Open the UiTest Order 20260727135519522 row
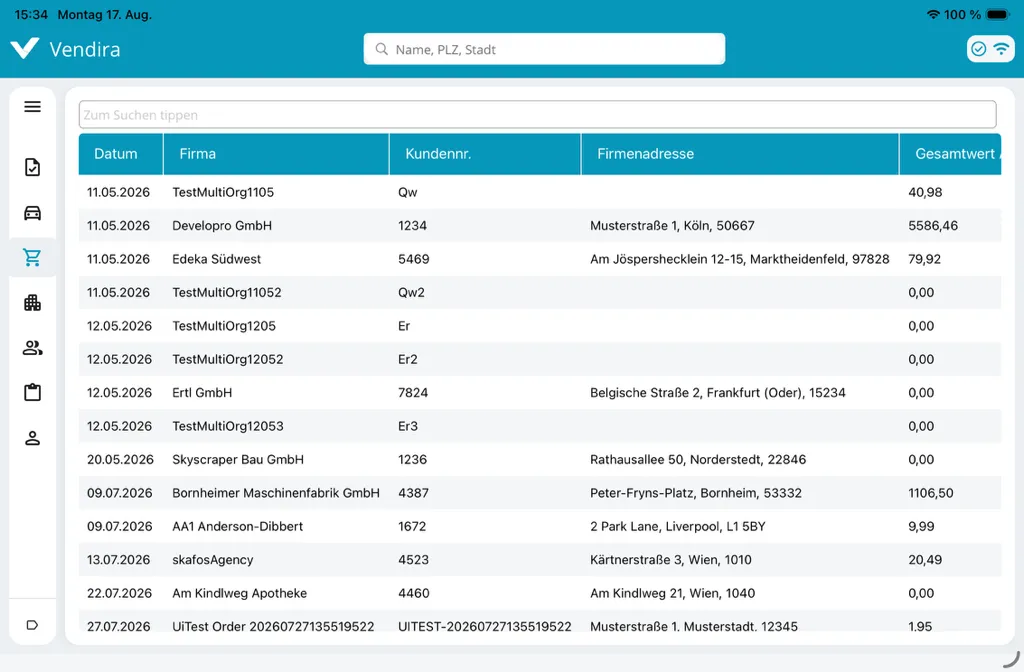Image resolution: width=1024 pixels, height=672 pixels. click(540, 621)
